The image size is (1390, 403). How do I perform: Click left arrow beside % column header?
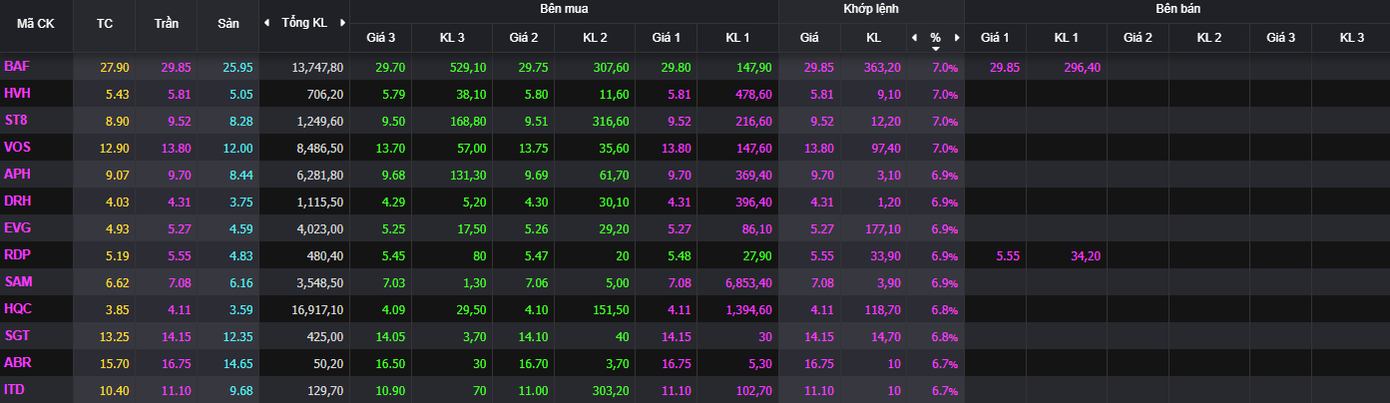point(913,38)
